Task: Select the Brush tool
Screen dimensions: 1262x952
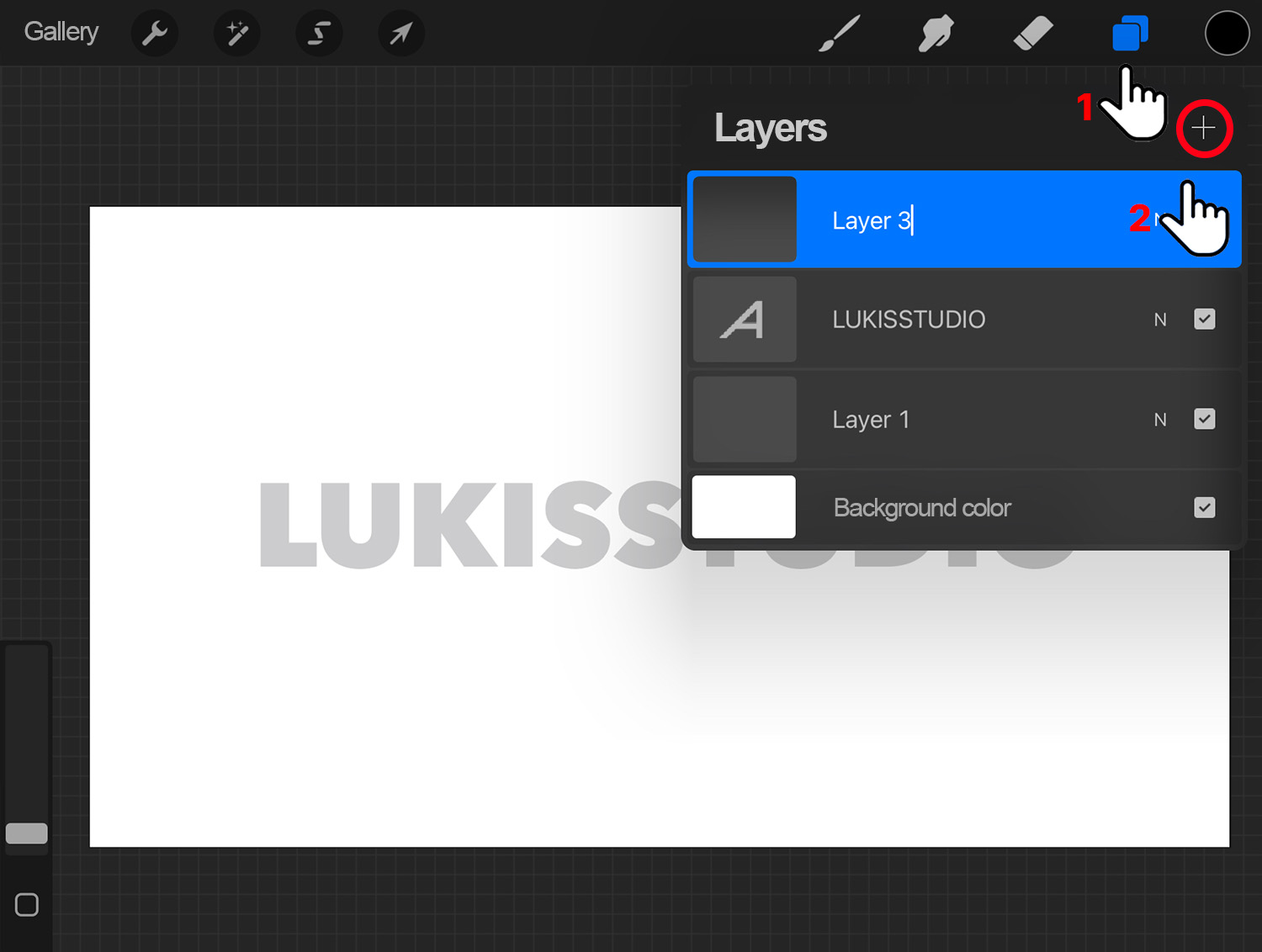Action: point(839,34)
